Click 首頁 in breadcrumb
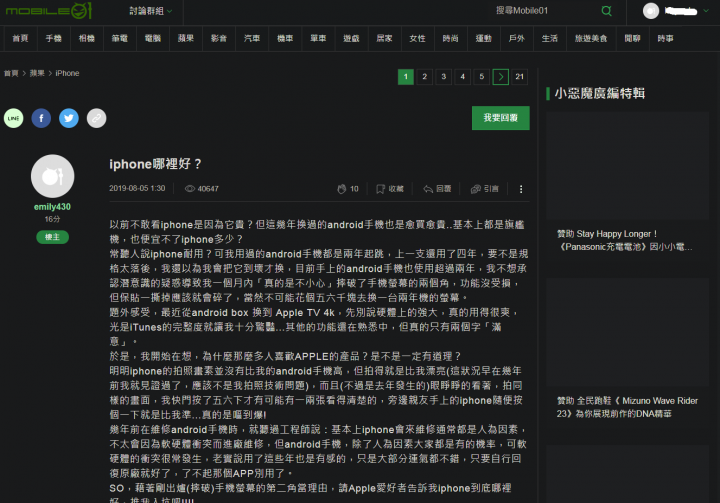720x503 pixels. point(11,73)
